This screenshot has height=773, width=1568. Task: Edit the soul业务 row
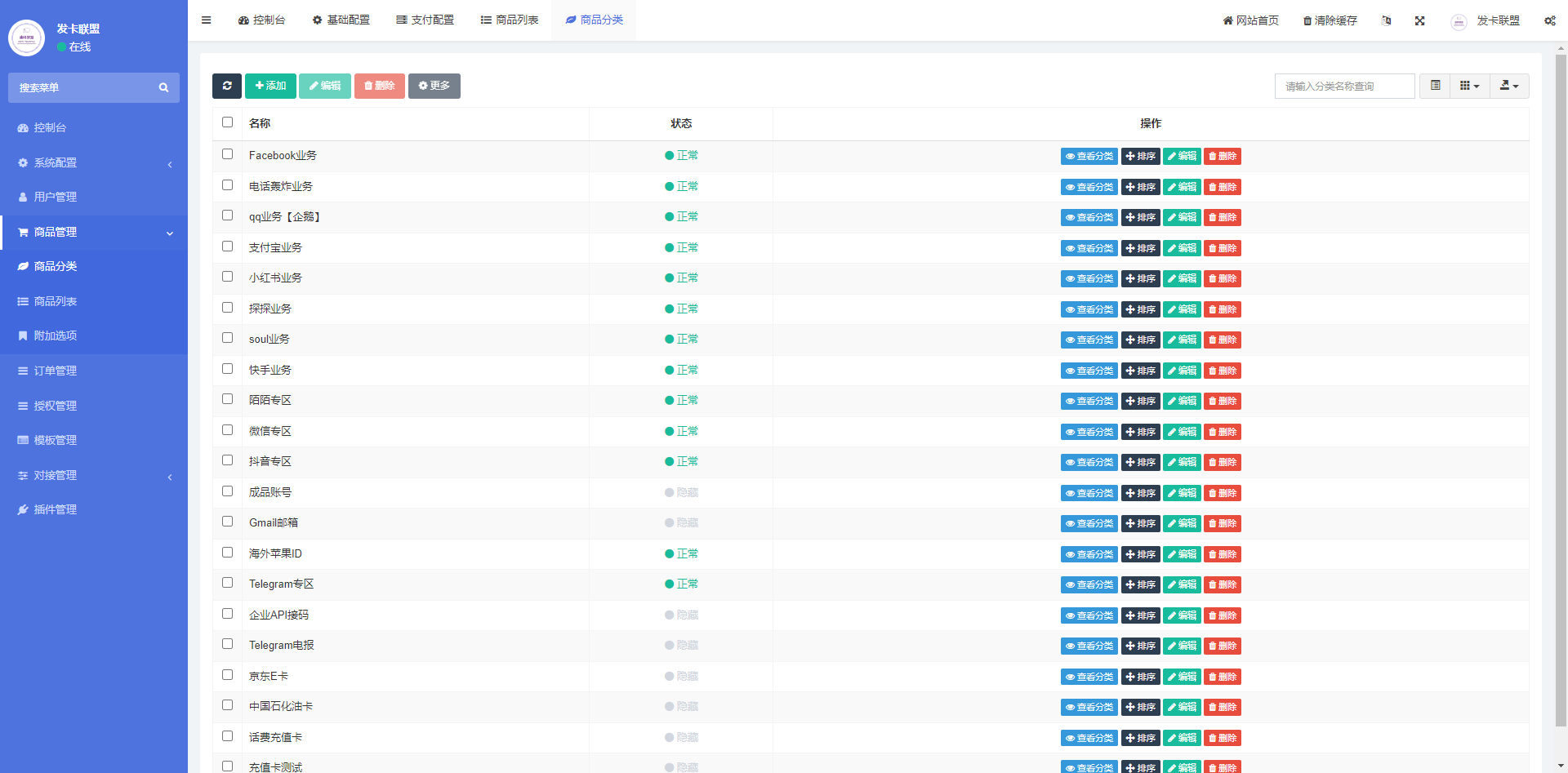(1182, 340)
